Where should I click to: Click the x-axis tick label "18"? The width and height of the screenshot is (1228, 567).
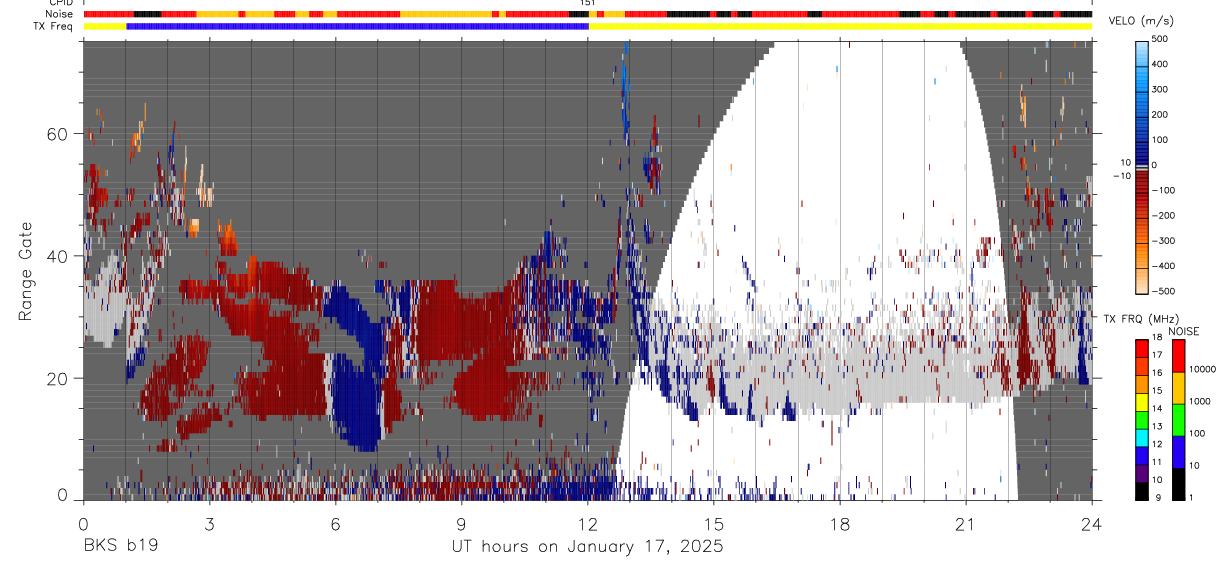(839, 524)
